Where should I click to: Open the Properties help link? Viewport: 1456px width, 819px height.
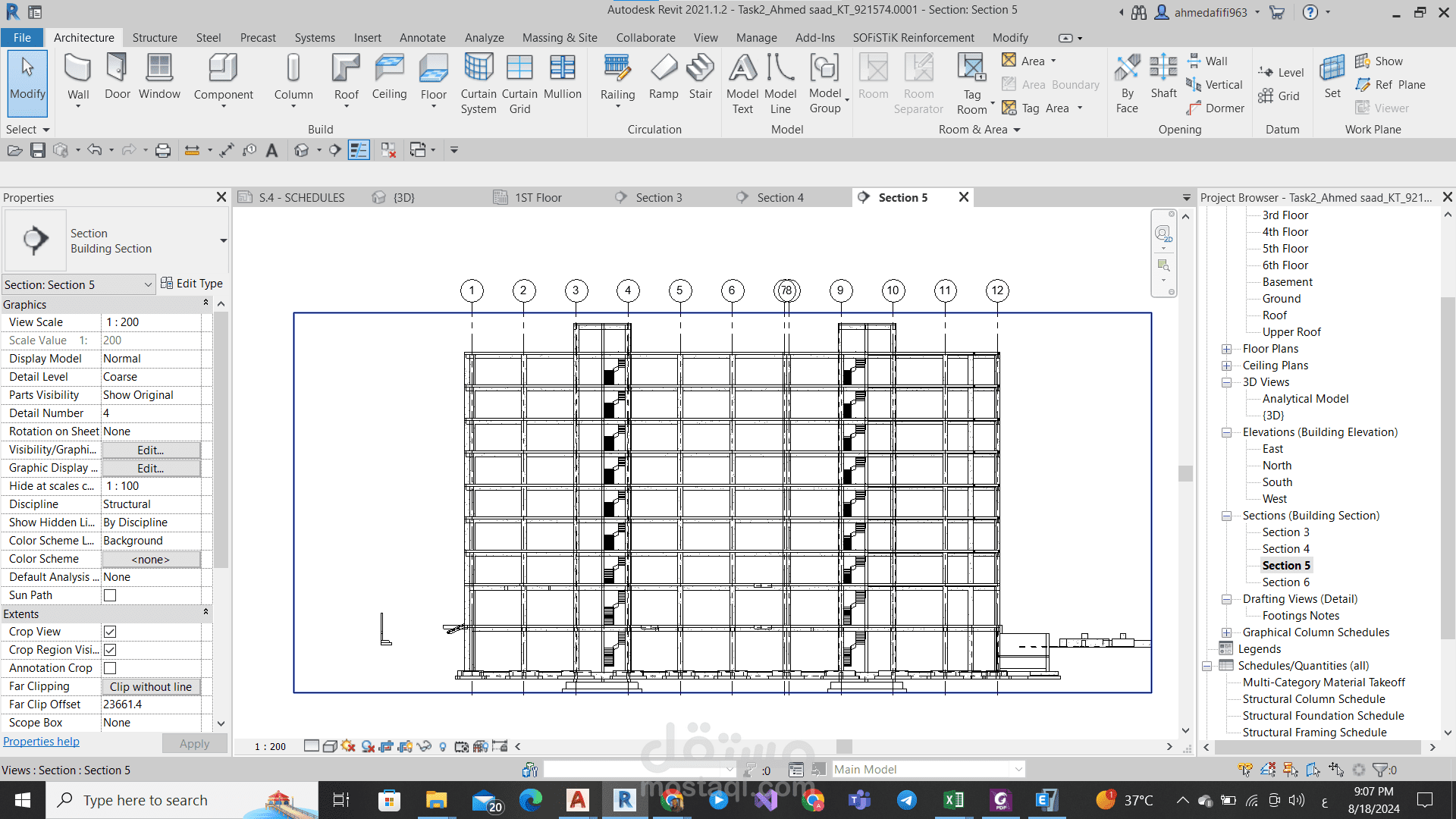tap(41, 742)
